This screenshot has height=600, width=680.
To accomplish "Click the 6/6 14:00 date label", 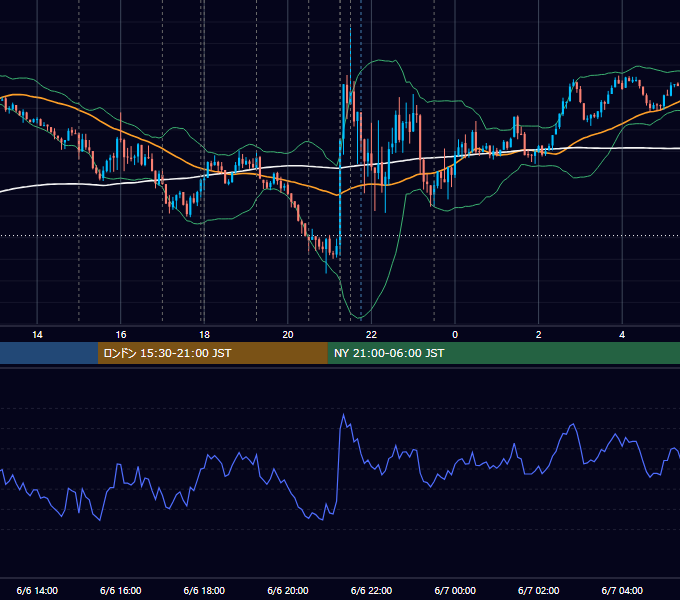I will (x=37, y=590).
